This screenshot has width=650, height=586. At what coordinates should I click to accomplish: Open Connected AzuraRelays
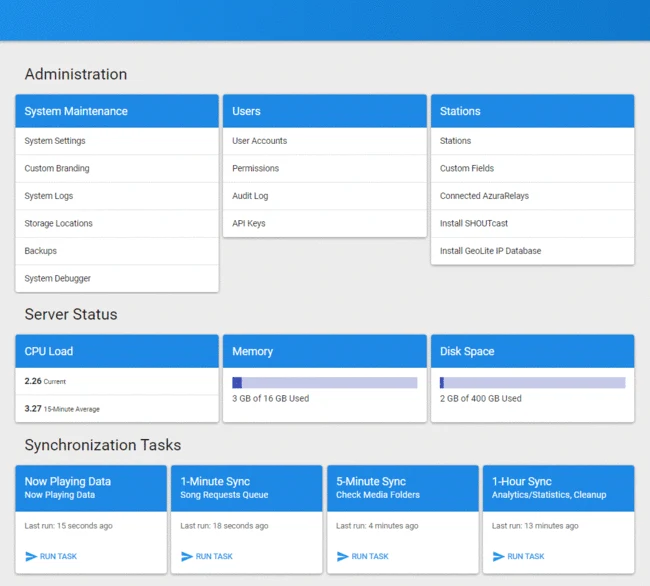[533, 196]
